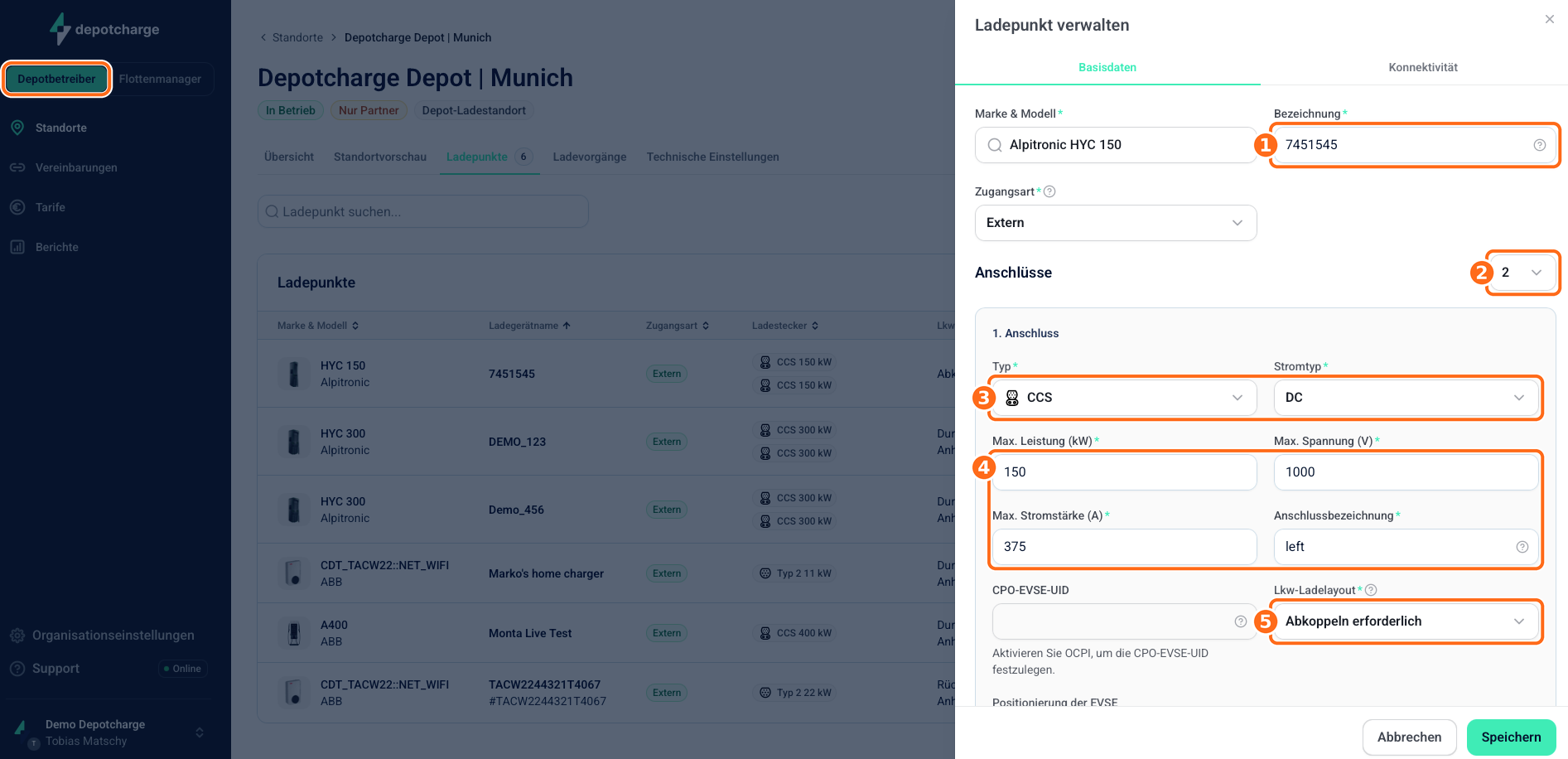This screenshot has height=759, width=1568.
Task: Sort by Marke & Modell column
Action: (318, 326)
